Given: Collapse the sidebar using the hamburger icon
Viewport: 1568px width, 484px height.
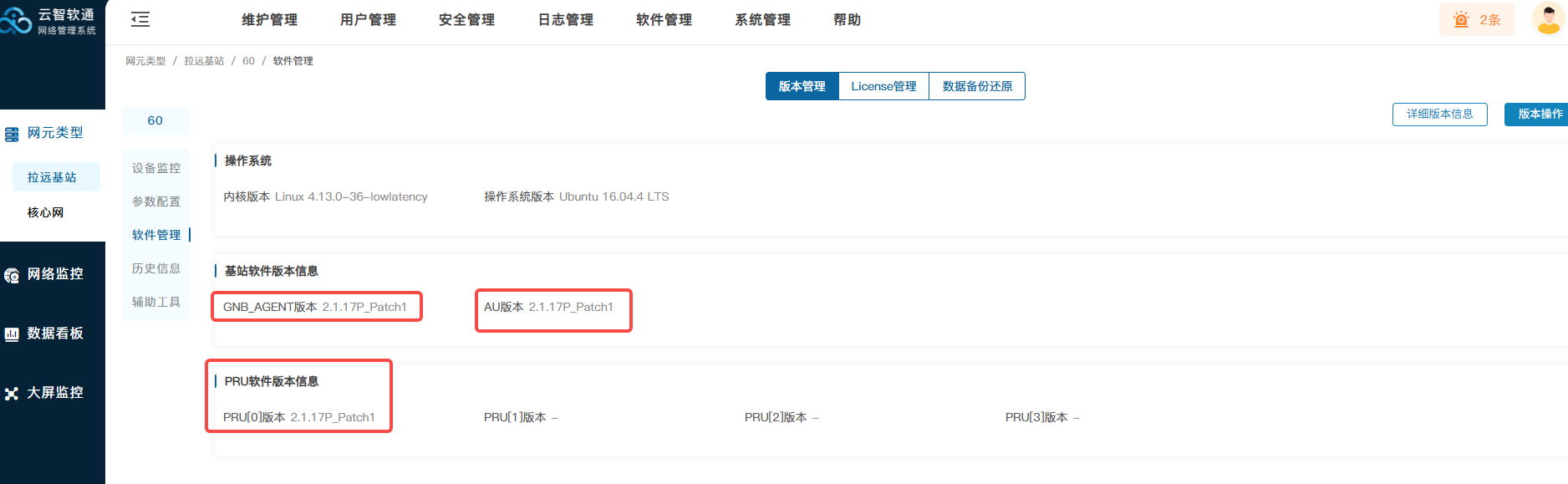Looking at the screenshot, I should pyautogui.click(x=140, y=19).
